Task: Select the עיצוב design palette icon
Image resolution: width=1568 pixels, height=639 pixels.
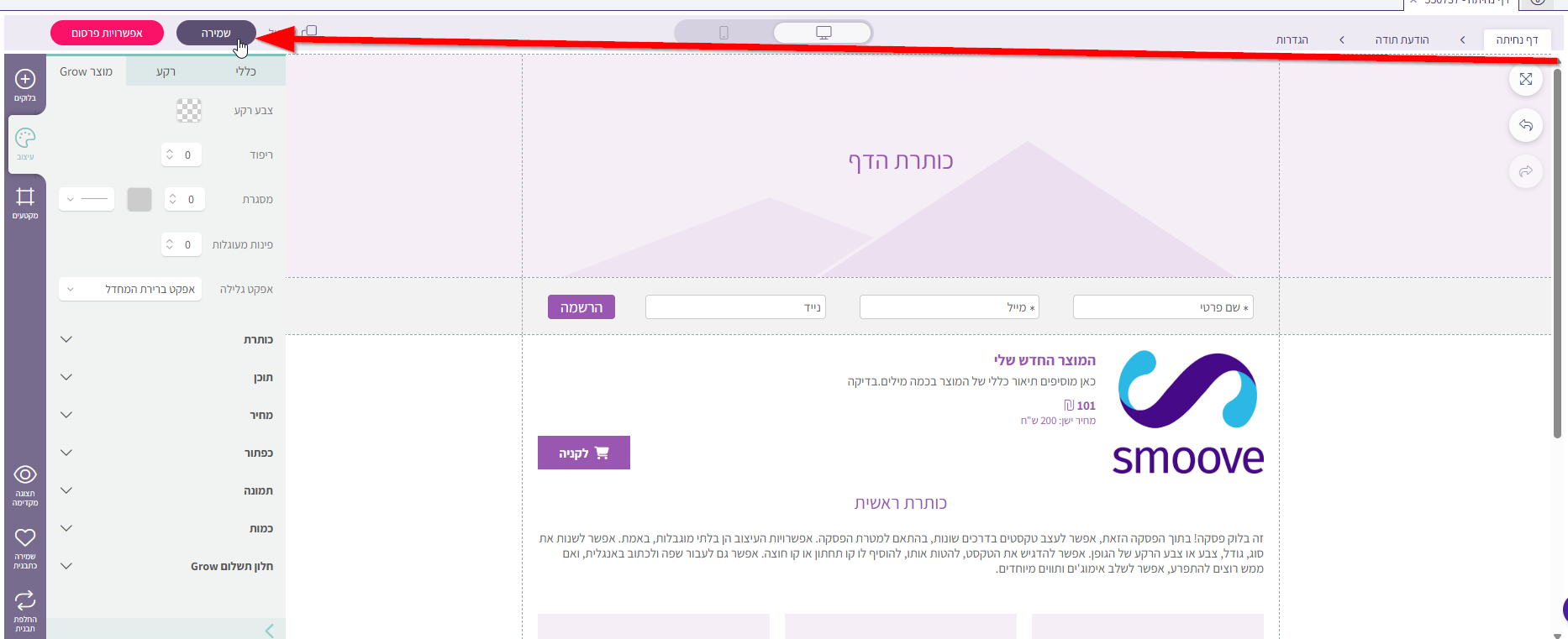Action: 25,139
